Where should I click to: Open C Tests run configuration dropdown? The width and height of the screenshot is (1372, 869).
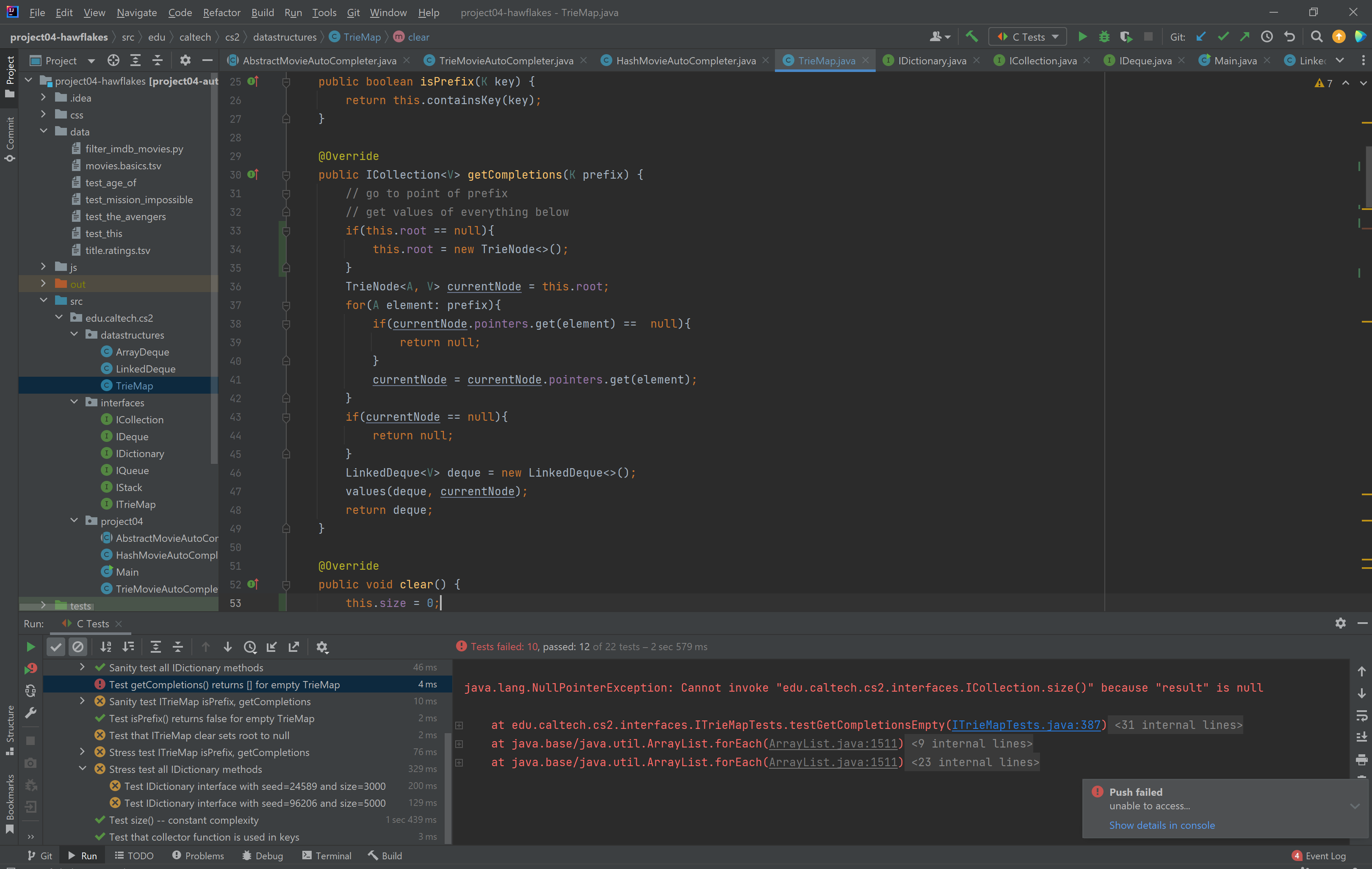1027,37
